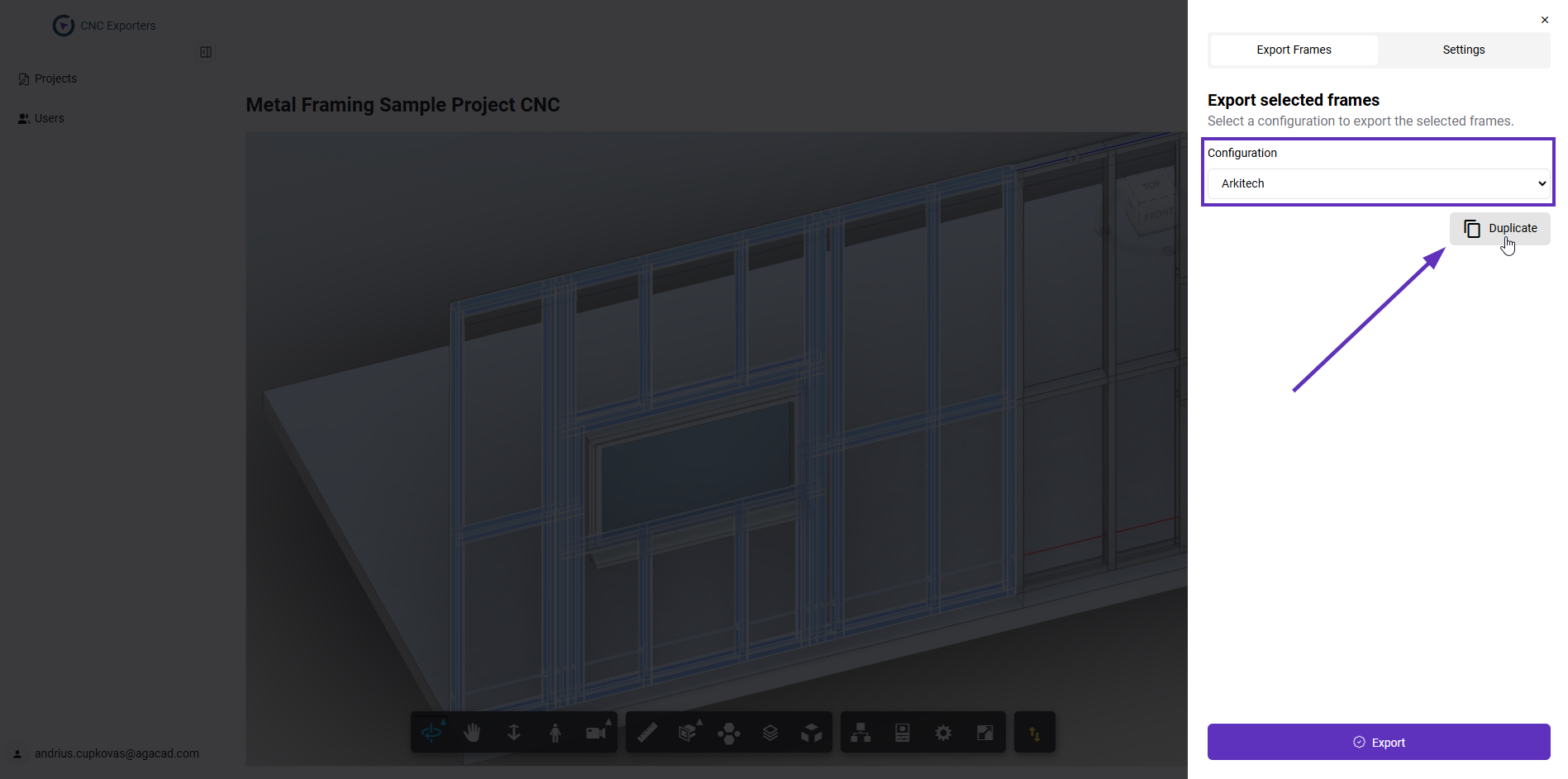Open the Section analysis tool
Viewport: 1568px width, 779px height.
click(688, 733)
